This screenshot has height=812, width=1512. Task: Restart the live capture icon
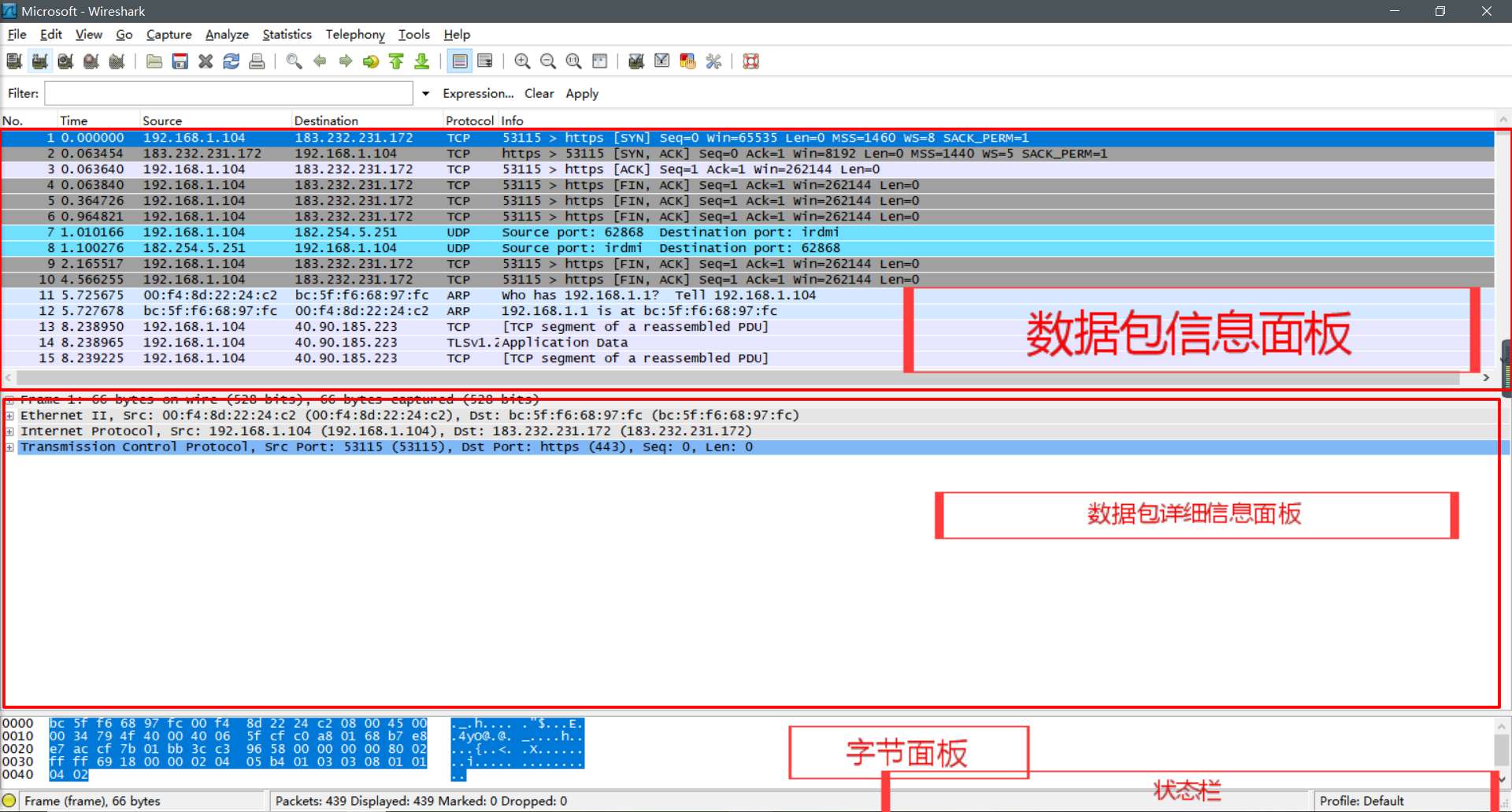click(117, 61)
